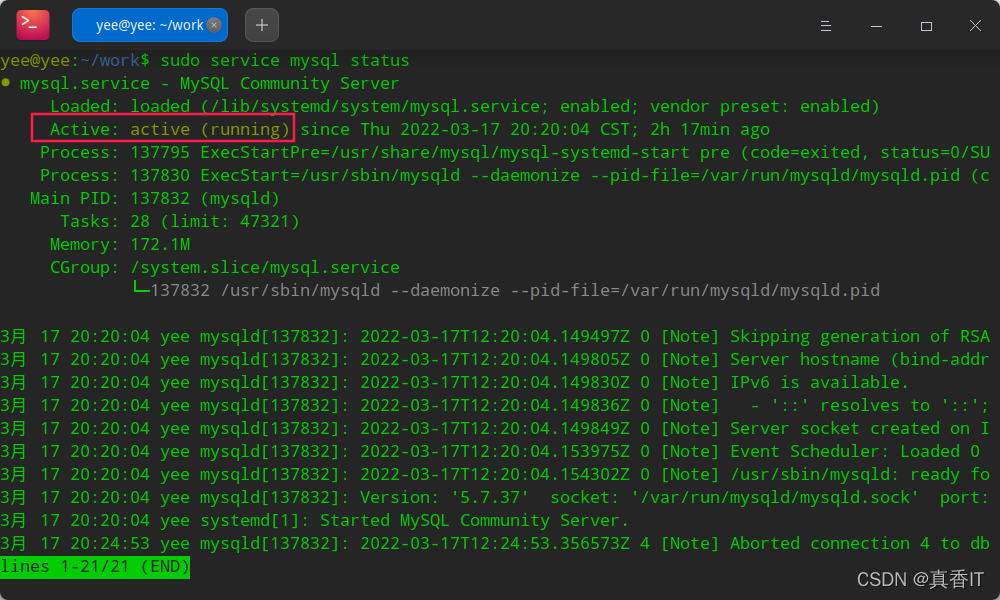Click log line 'Server socket created on'
The height and width of the screenshot is (600, 1000).
tap(495, 428)
